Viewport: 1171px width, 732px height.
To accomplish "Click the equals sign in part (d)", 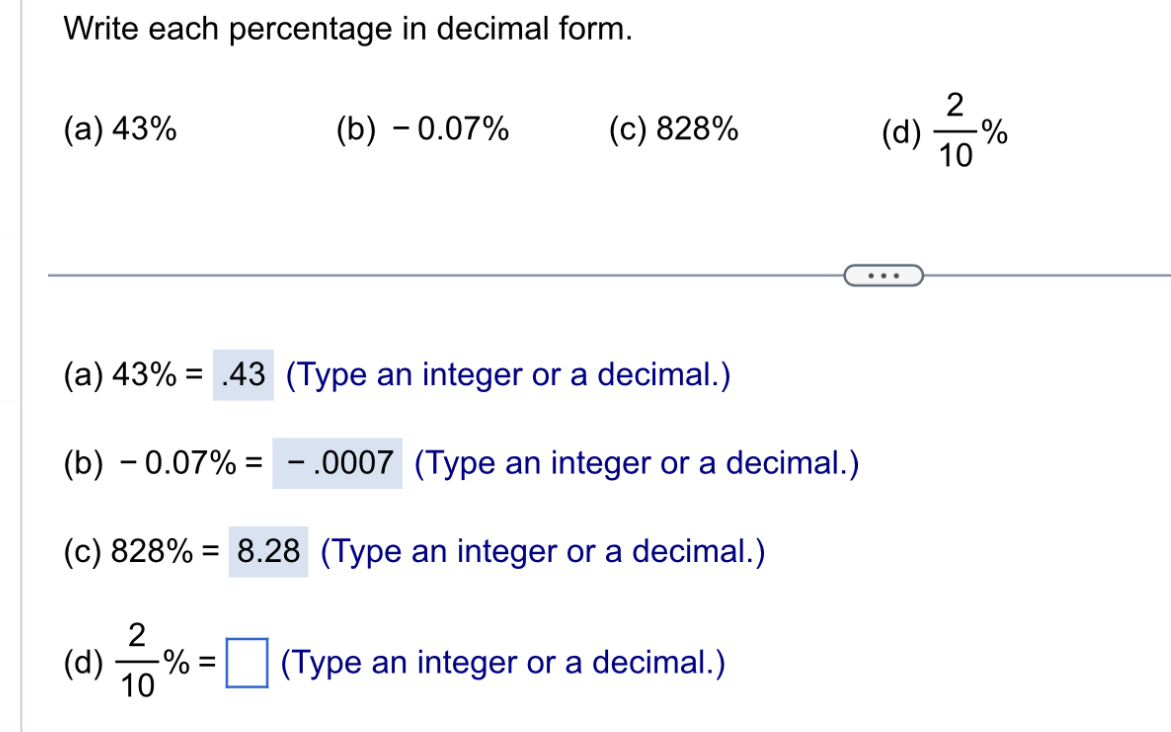I will point(207,660).
